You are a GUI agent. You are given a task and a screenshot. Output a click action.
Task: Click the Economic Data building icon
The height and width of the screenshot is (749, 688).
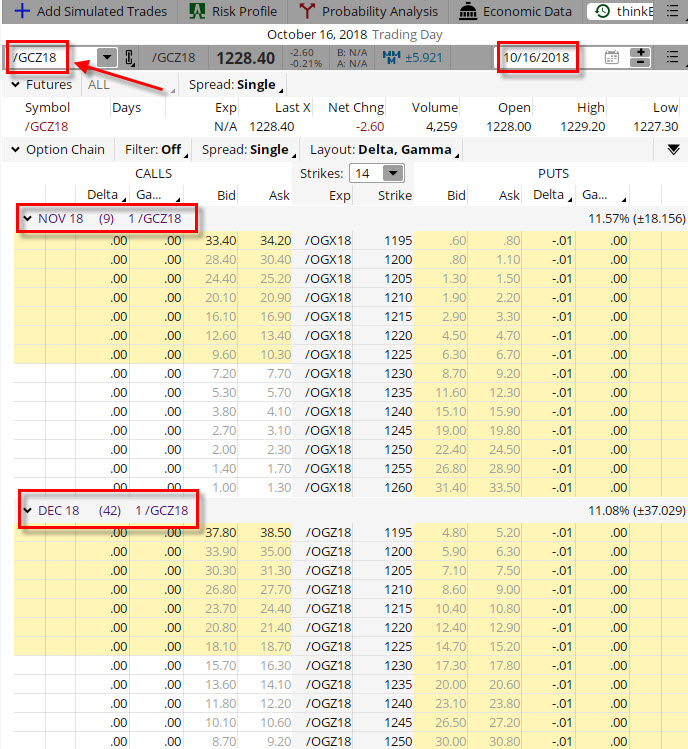point(468,12)
